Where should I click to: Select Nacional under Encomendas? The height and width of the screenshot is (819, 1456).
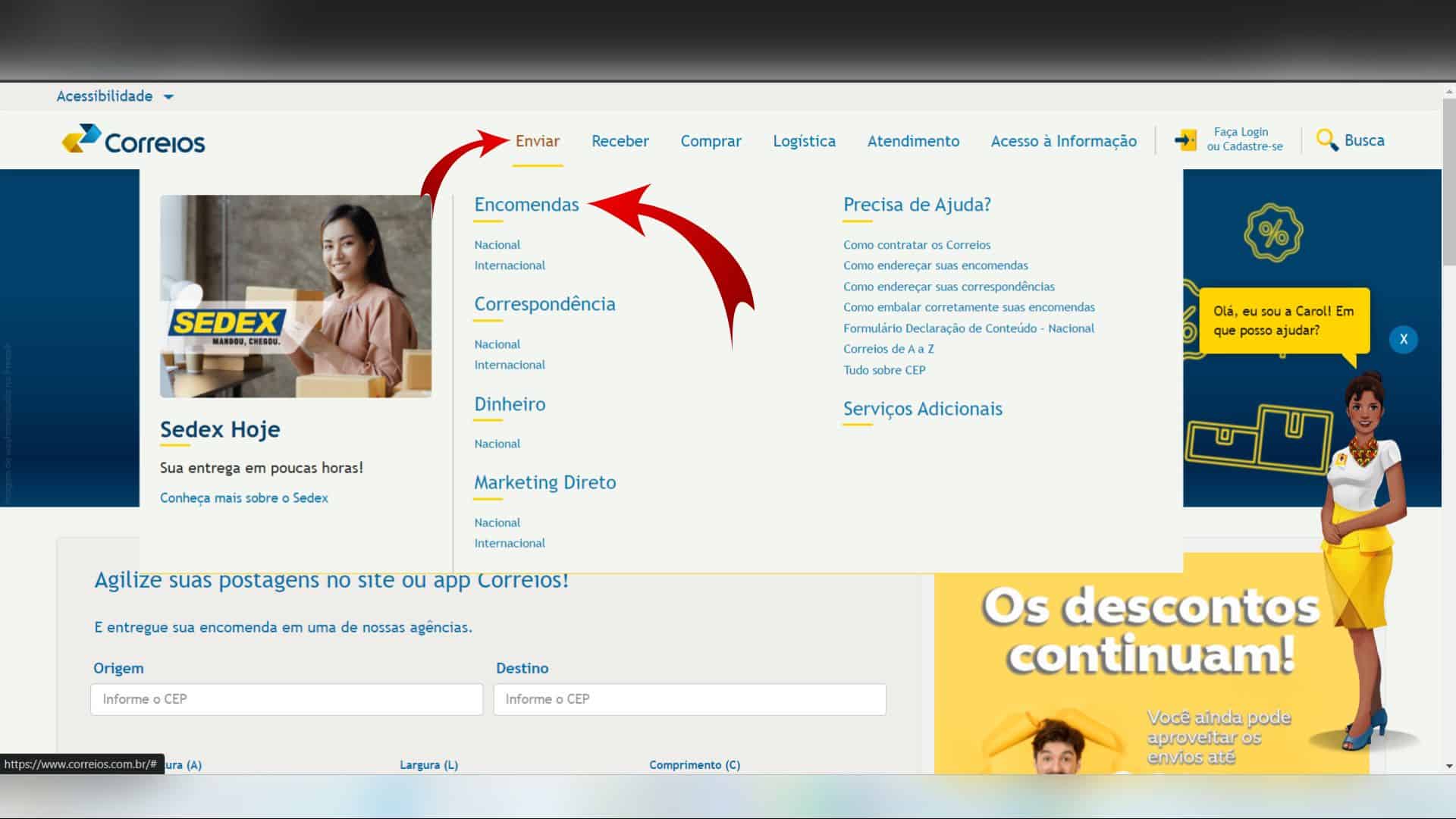click(x=497, y=245)
